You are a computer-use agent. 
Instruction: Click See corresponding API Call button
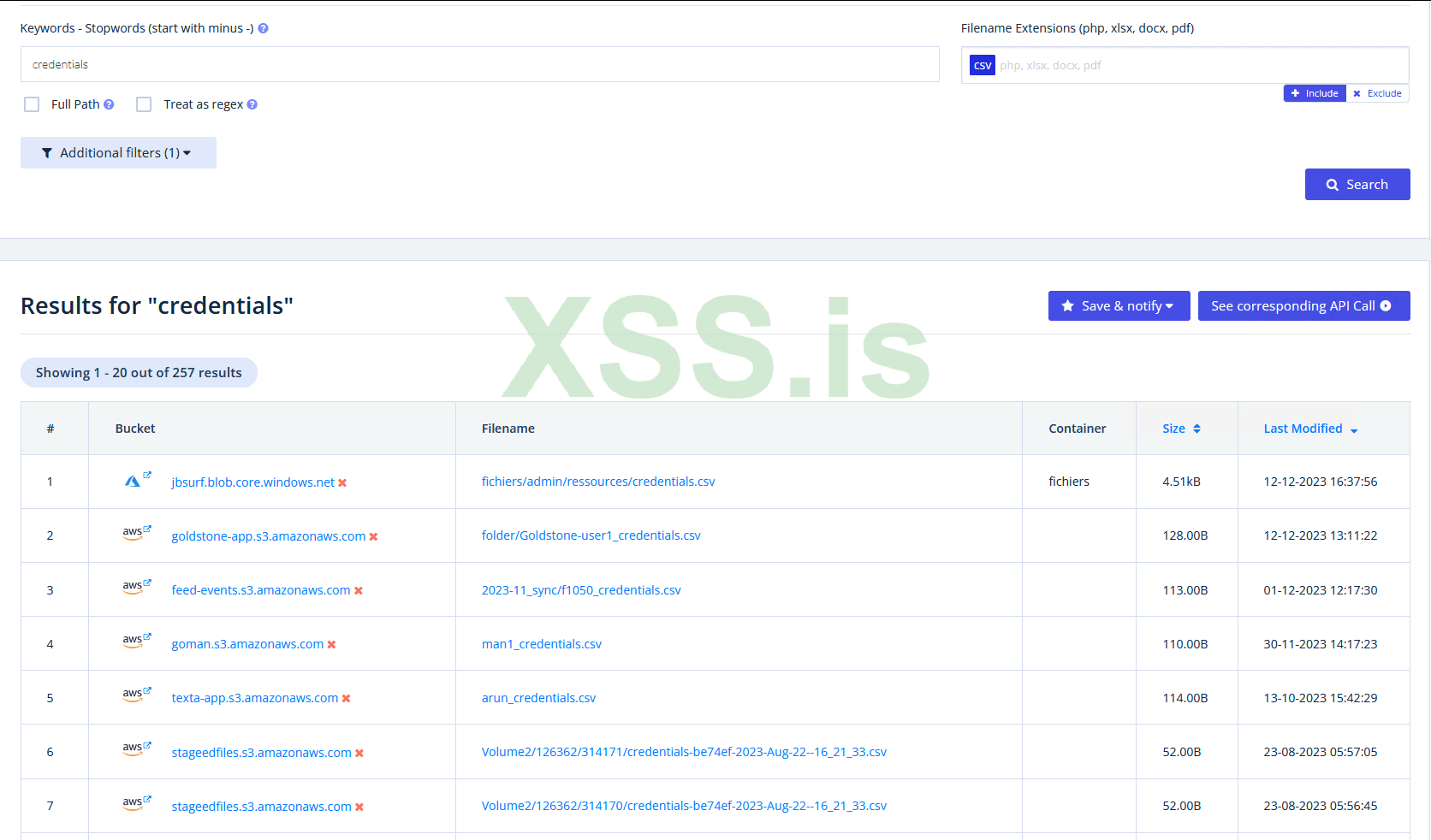[x=1303, y=306]
